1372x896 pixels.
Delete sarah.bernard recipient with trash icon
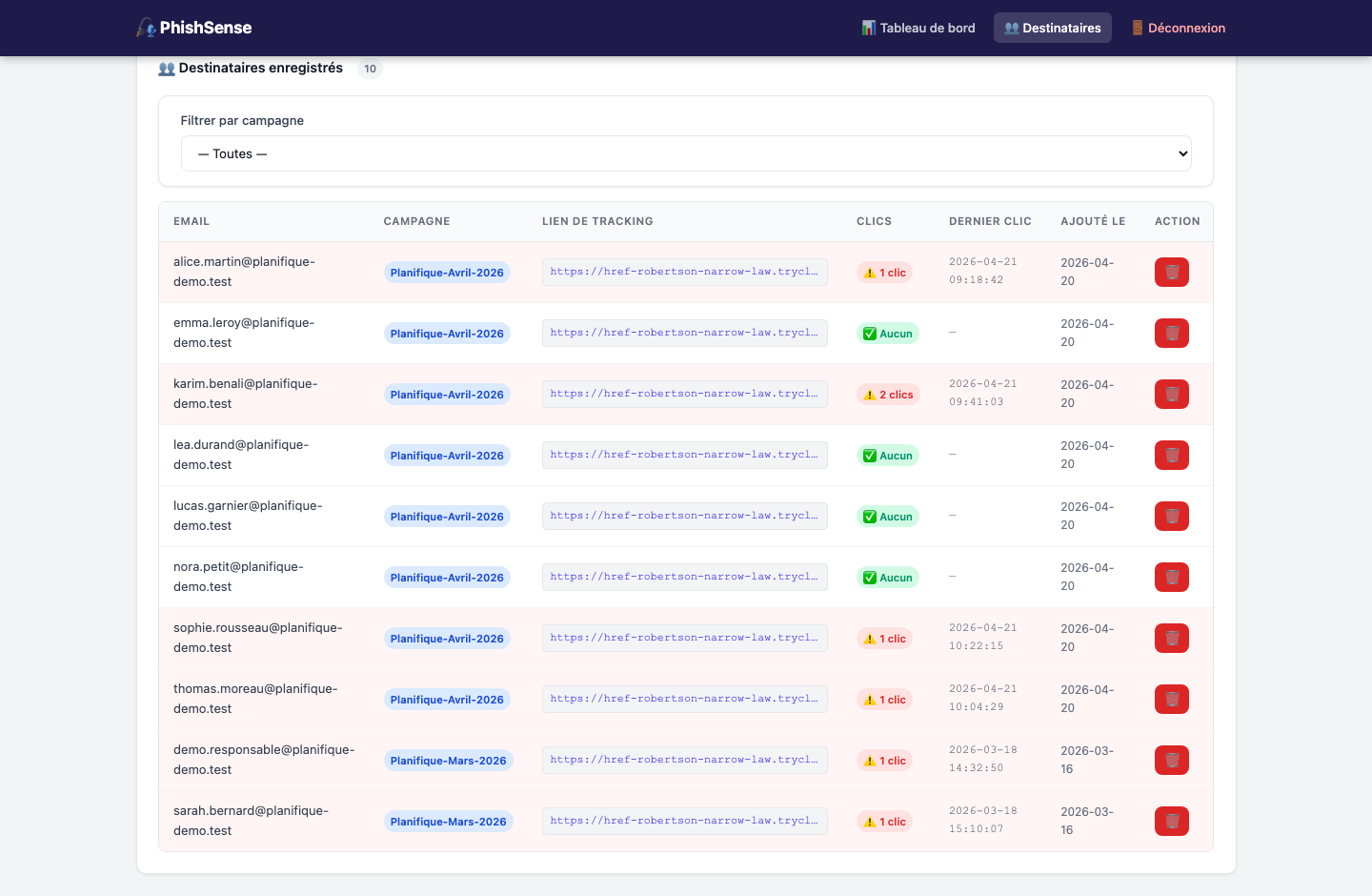pyautogui.click(x=1171, y=822)
